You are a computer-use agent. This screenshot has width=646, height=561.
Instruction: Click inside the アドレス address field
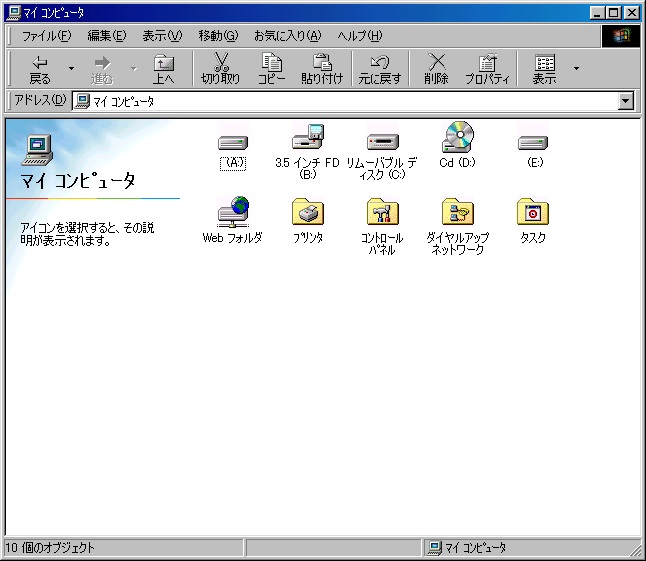click(x=350, y=101)
